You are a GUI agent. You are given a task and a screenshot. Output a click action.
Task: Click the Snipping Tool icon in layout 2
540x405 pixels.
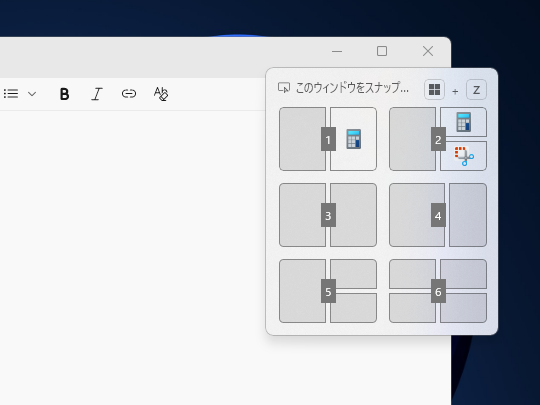click(464, 156)
